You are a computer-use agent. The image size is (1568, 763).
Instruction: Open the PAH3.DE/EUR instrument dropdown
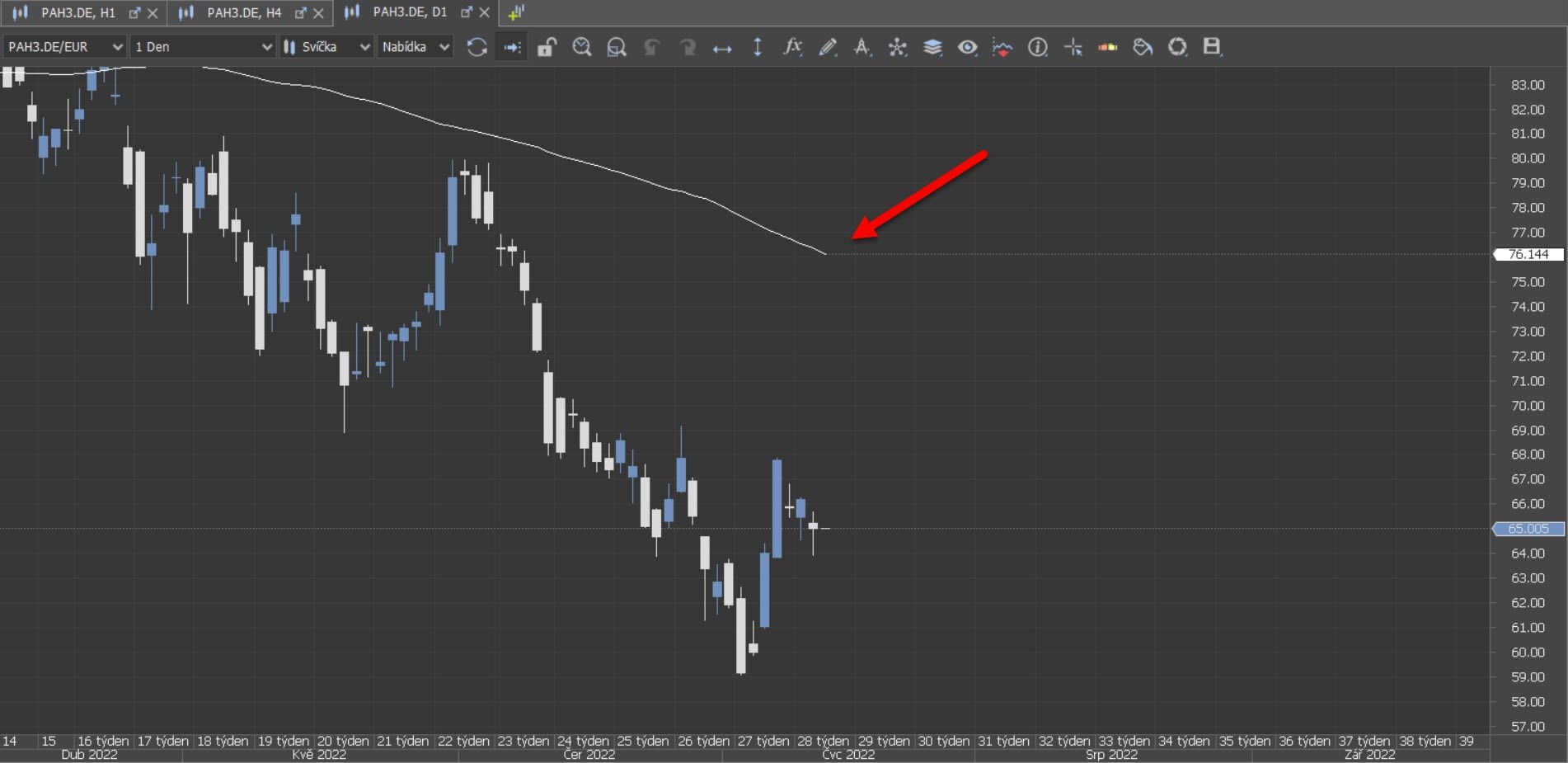(x=64, y=47)
